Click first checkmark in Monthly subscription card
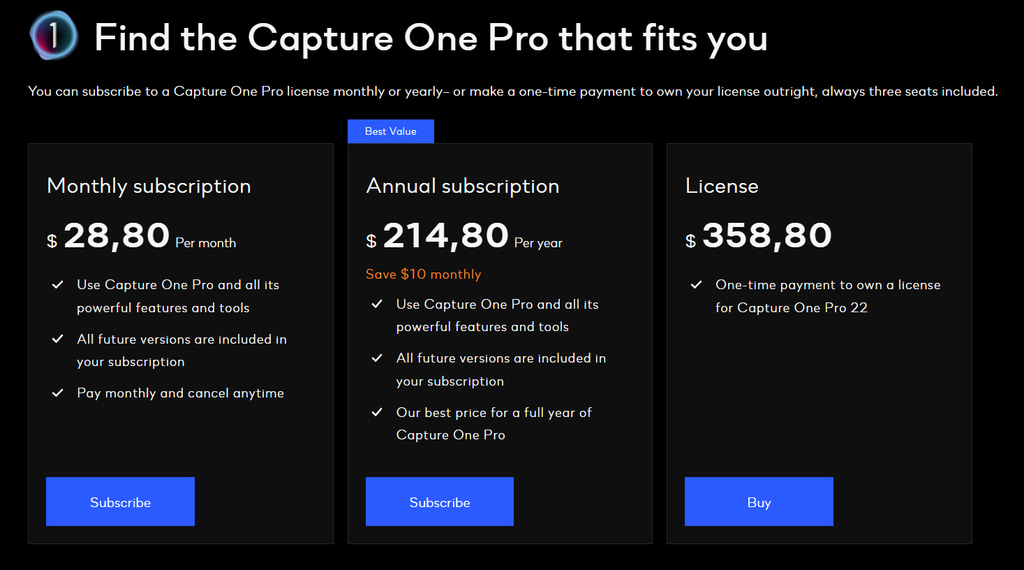Screen dimensions: 1024x570 [x=57, y=285]
